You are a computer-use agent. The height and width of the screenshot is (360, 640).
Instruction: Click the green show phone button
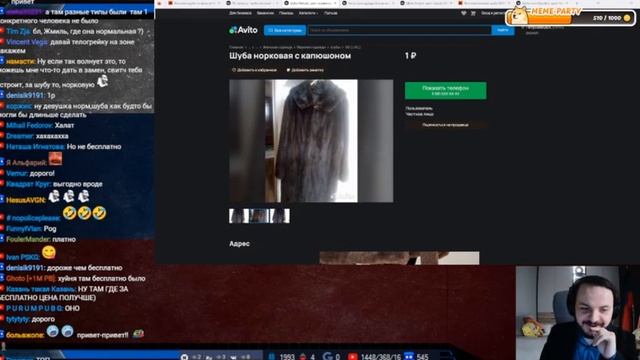point(445,90)
